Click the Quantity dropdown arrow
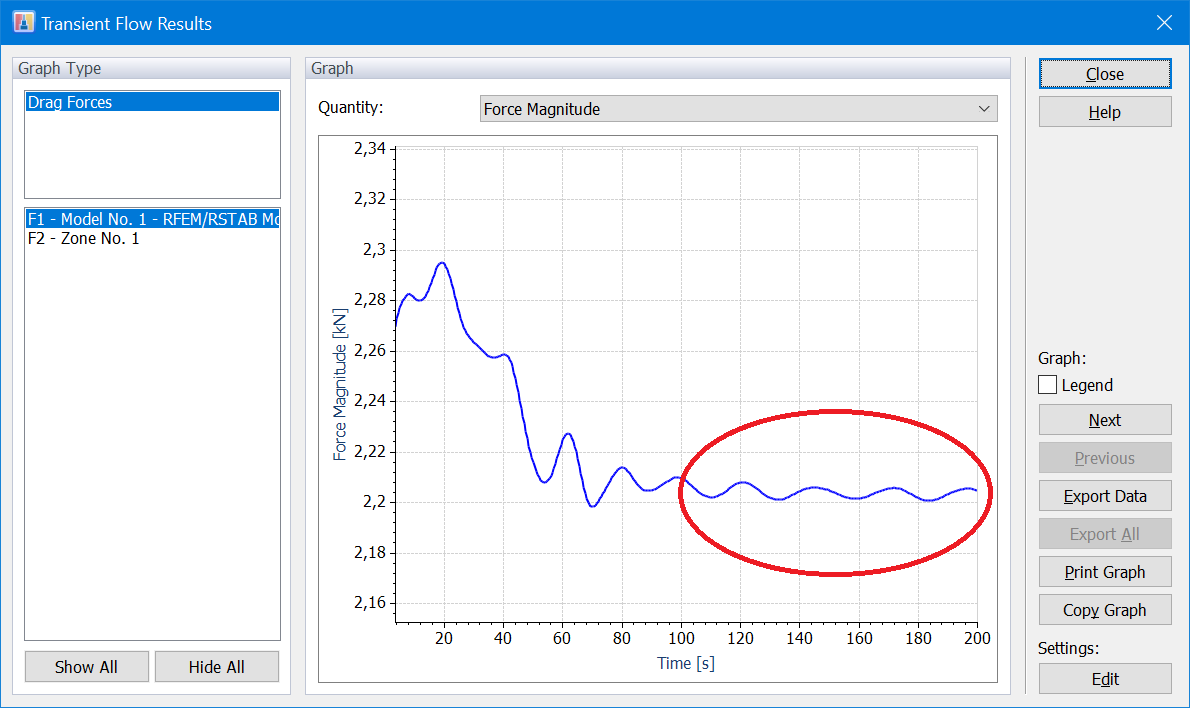Image resolution: width=1195 pixels, height=718 pixels. click(x=985, y=108)
